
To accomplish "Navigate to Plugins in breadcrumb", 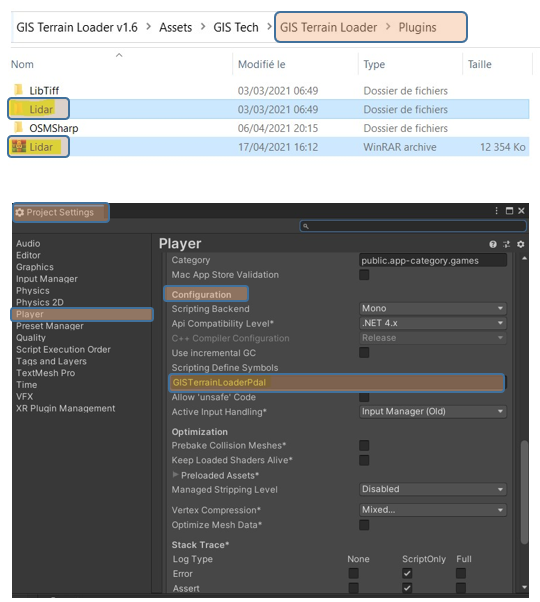I will pos(417,27).
